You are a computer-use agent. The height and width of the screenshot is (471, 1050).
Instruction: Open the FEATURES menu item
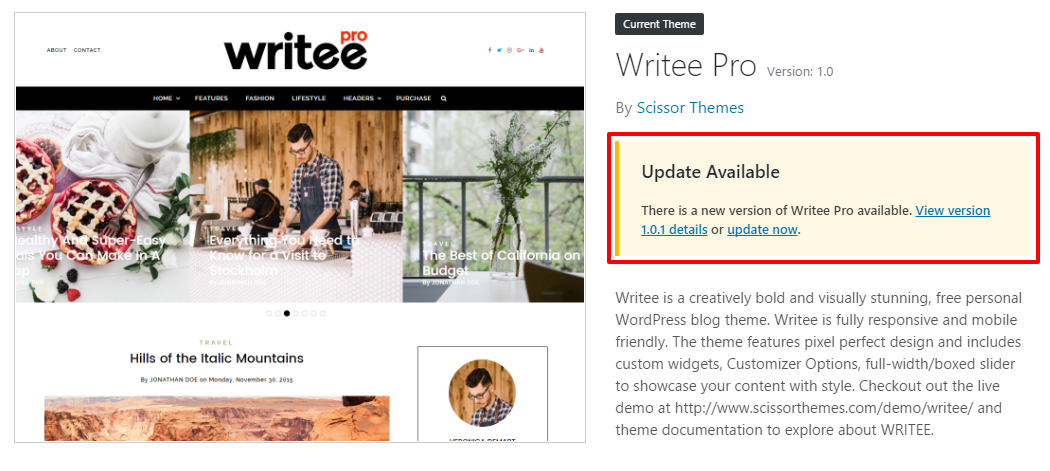(212, 98)
